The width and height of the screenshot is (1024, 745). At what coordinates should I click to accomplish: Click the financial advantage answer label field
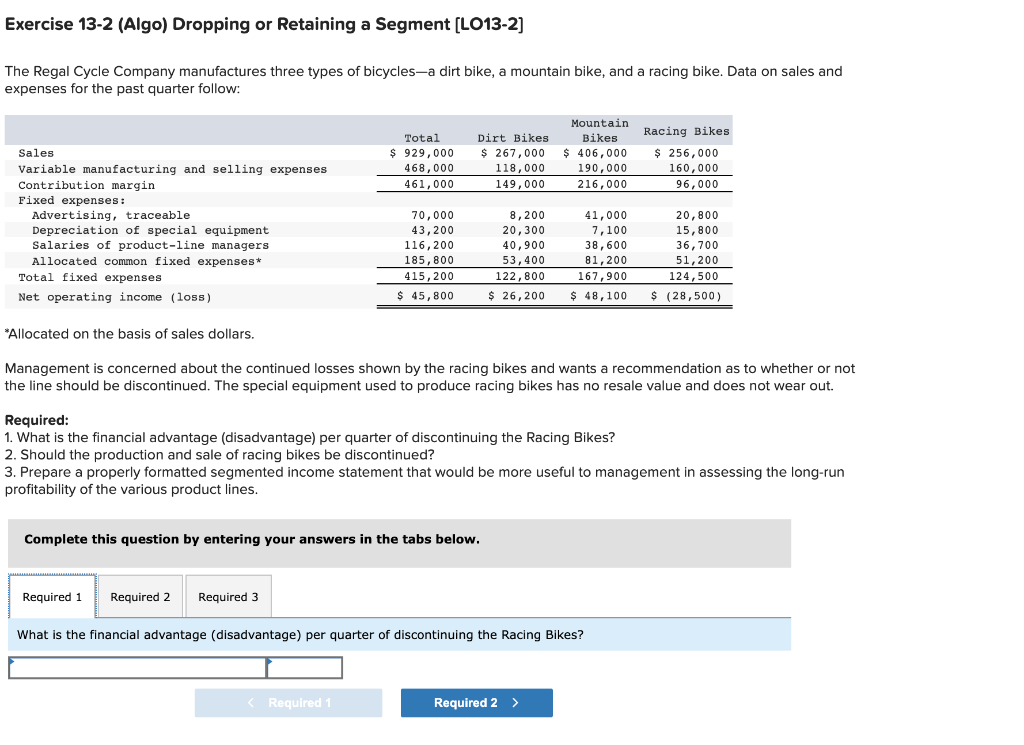pyautogui.click(x=137, y=667)
